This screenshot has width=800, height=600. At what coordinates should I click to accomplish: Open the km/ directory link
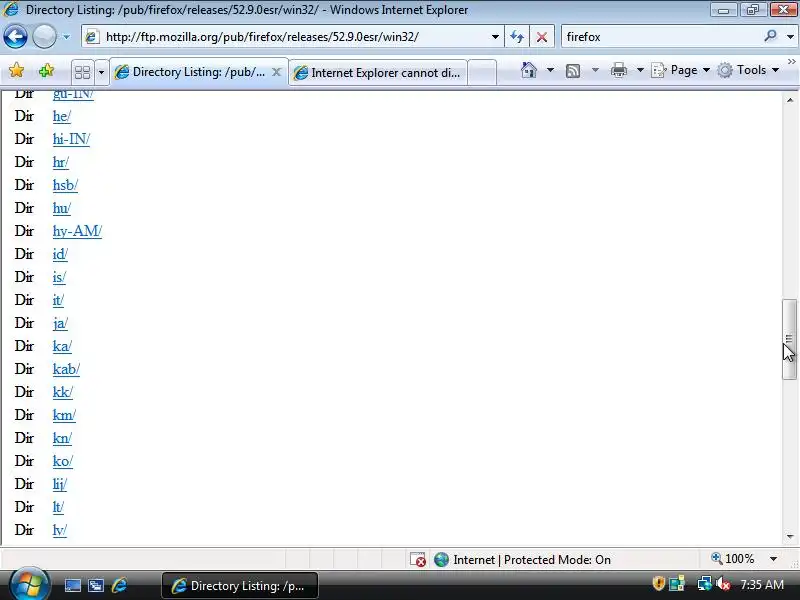click(64, 415)
